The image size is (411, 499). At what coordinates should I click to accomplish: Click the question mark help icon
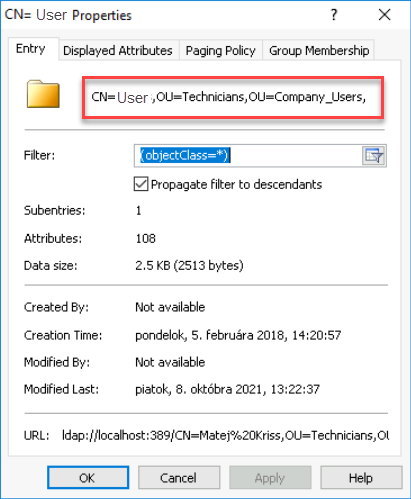334,15
